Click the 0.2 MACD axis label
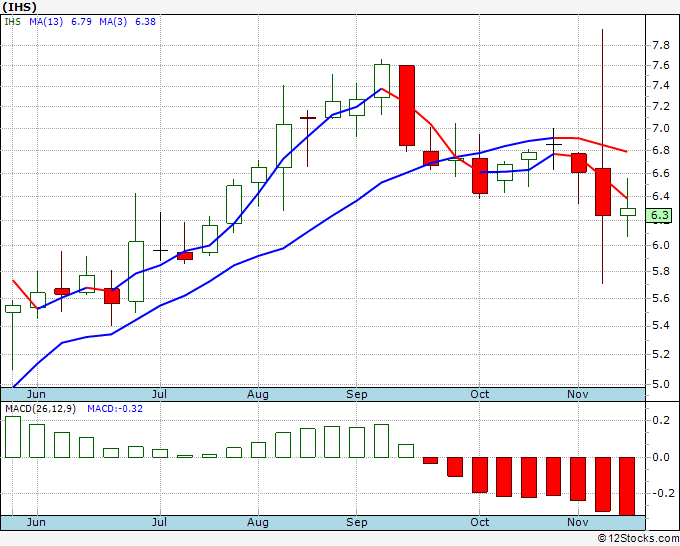The height and width of the screenshot is (546, 680). pyautogui.click(x=660, y=420)
